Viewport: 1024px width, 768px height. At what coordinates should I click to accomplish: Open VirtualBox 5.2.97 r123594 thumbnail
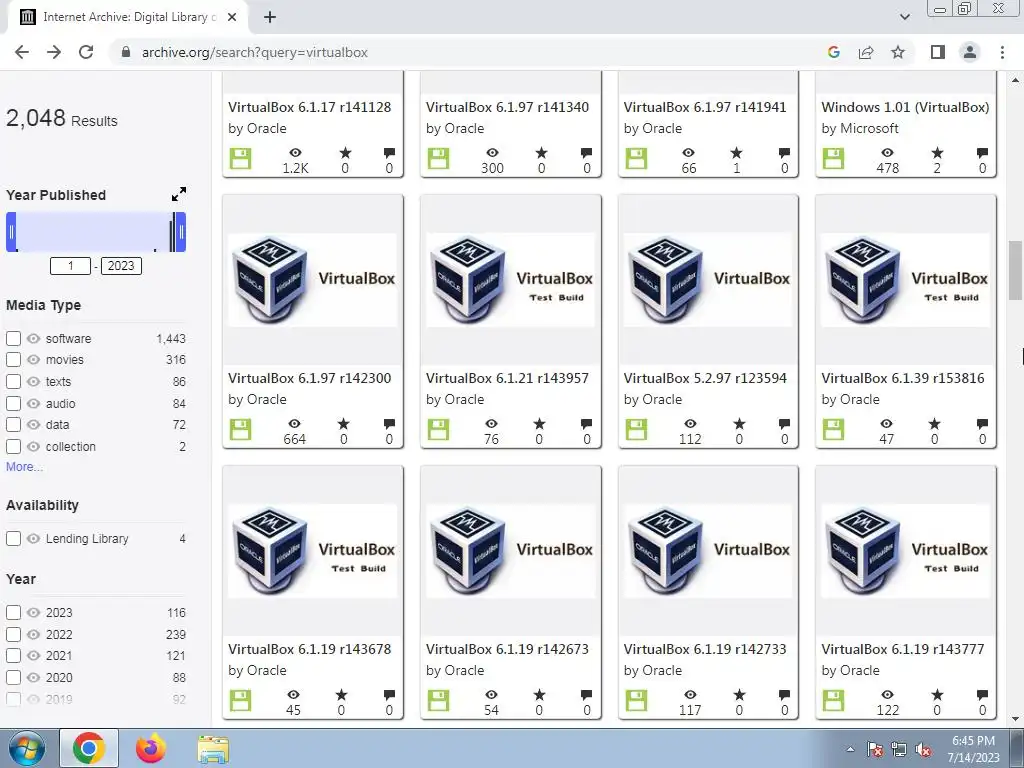click(x=708, y=280)
